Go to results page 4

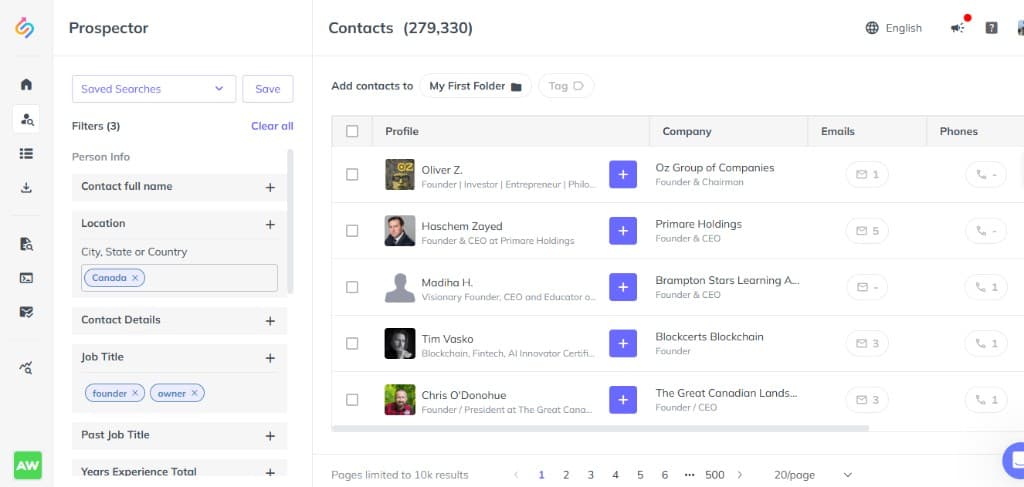[615, 475]
